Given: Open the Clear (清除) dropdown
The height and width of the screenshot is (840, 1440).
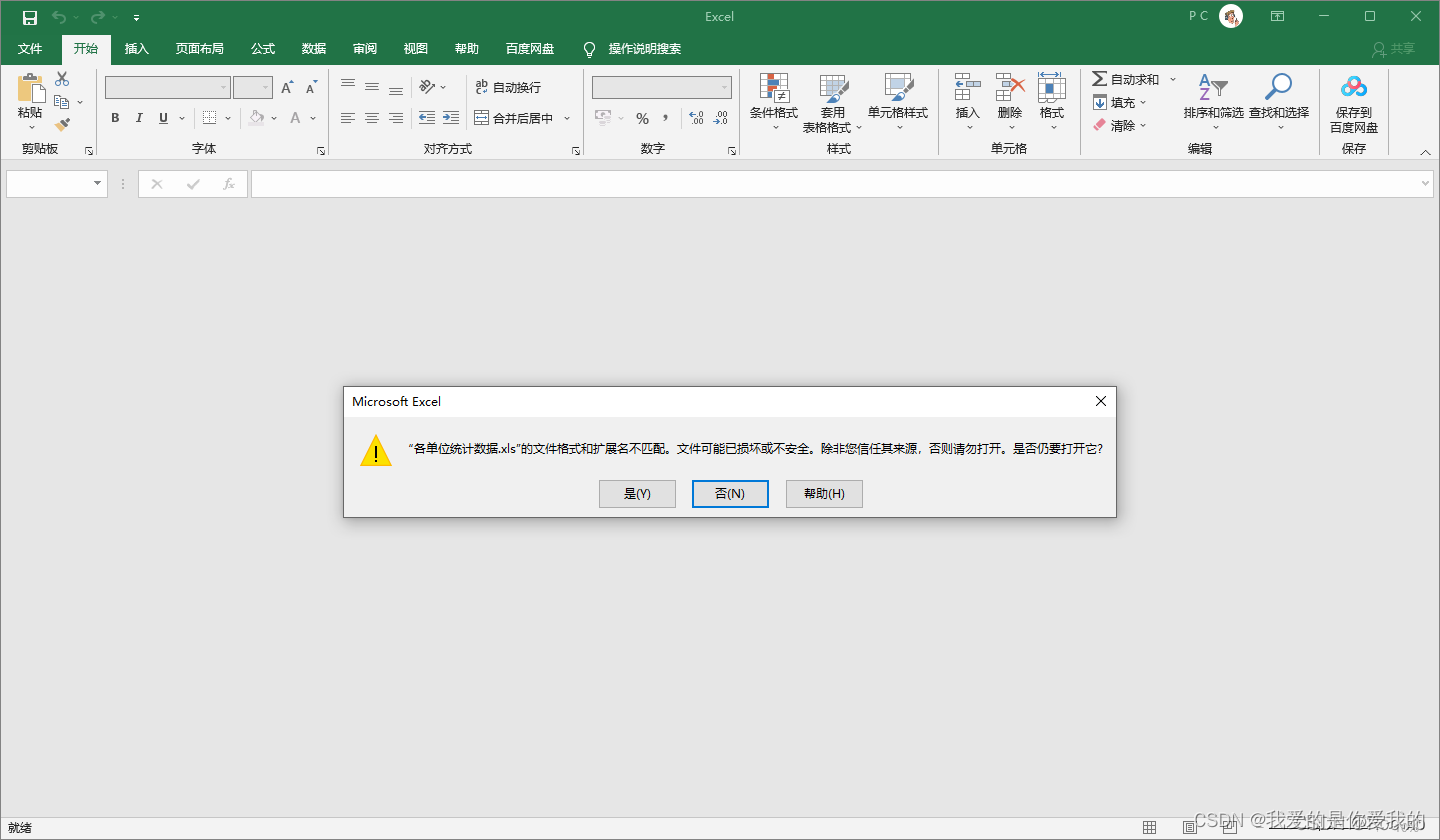Looking at the screenshot, I should (x=1120, y=125).
